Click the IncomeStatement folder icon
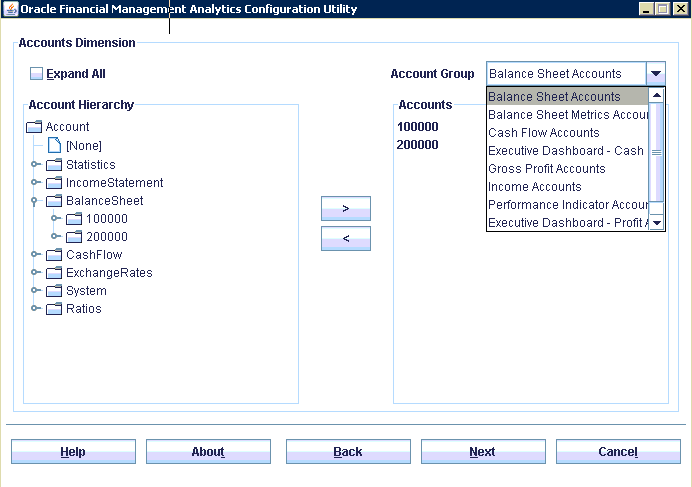 click(x=54, y=183)
